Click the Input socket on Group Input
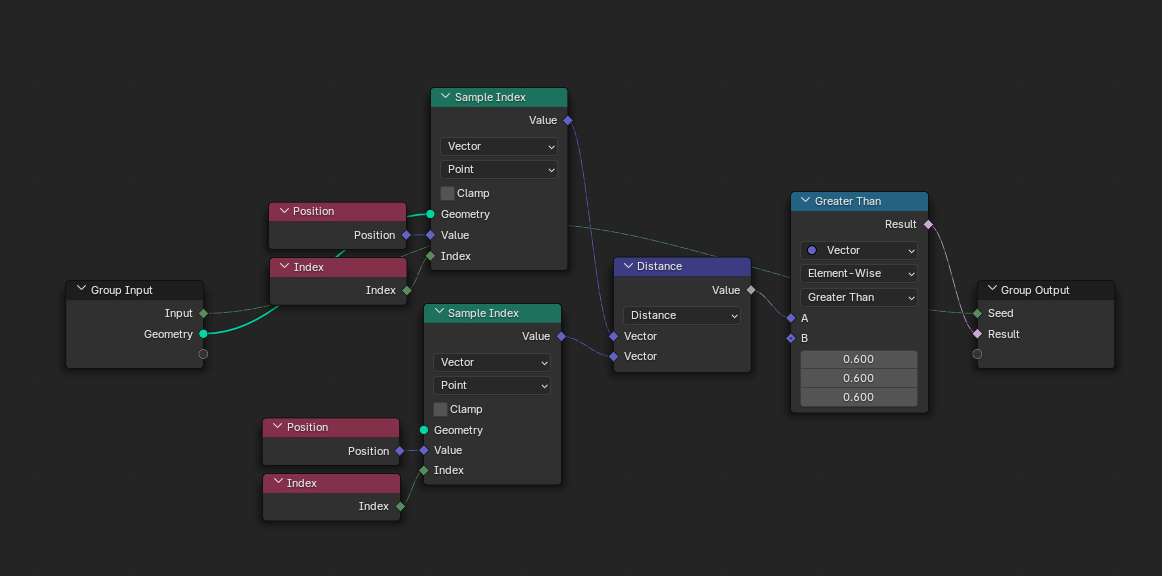Image resolution: width=1162 pixels, height=576 pixels. point(203,314)
